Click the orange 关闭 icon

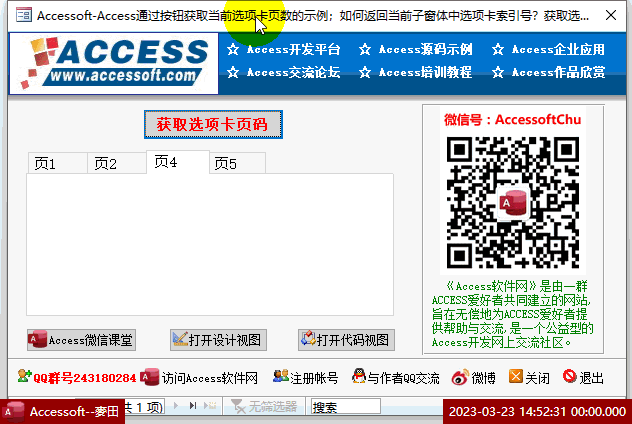coord(516,376)
